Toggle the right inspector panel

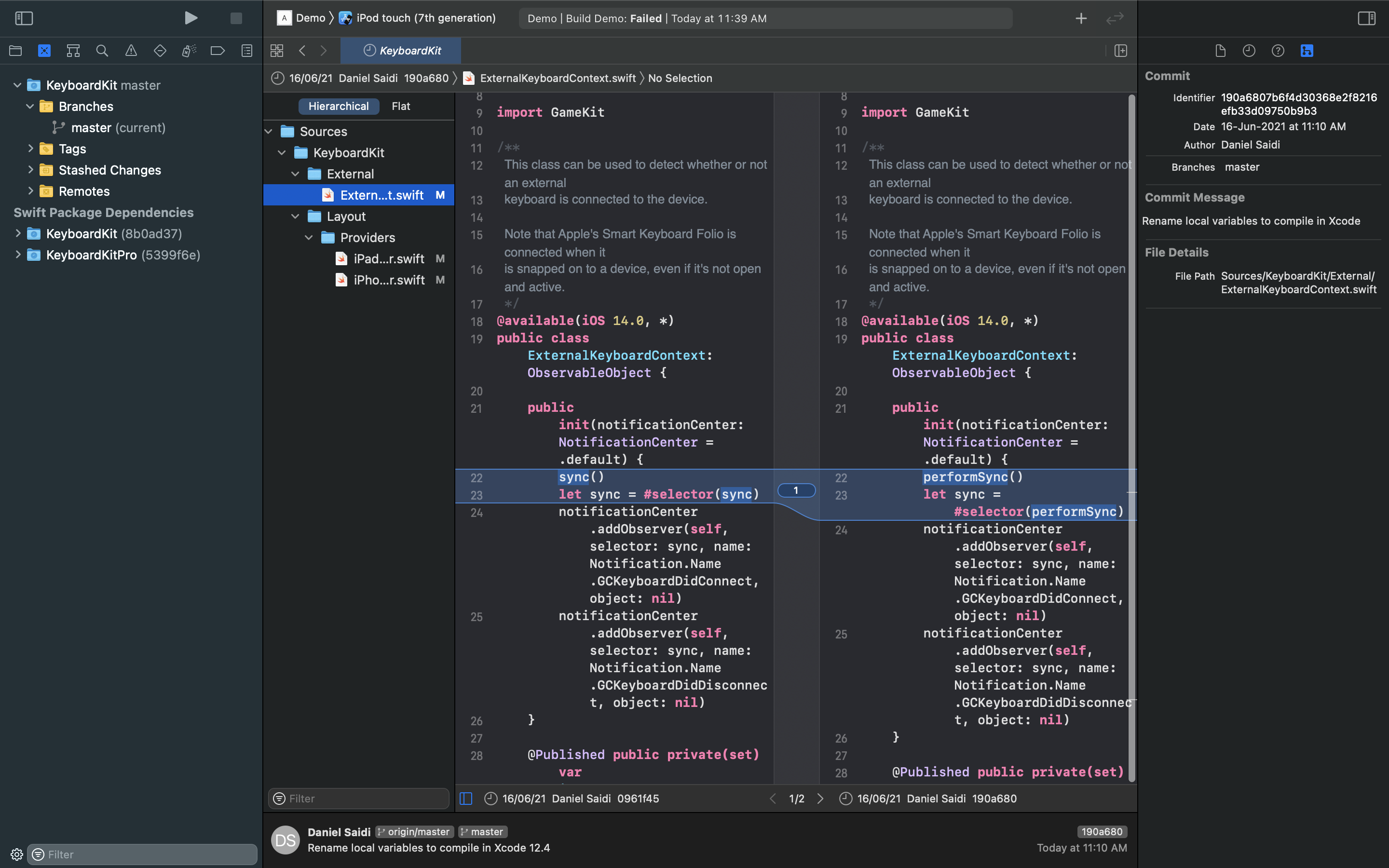point(1366,18)
